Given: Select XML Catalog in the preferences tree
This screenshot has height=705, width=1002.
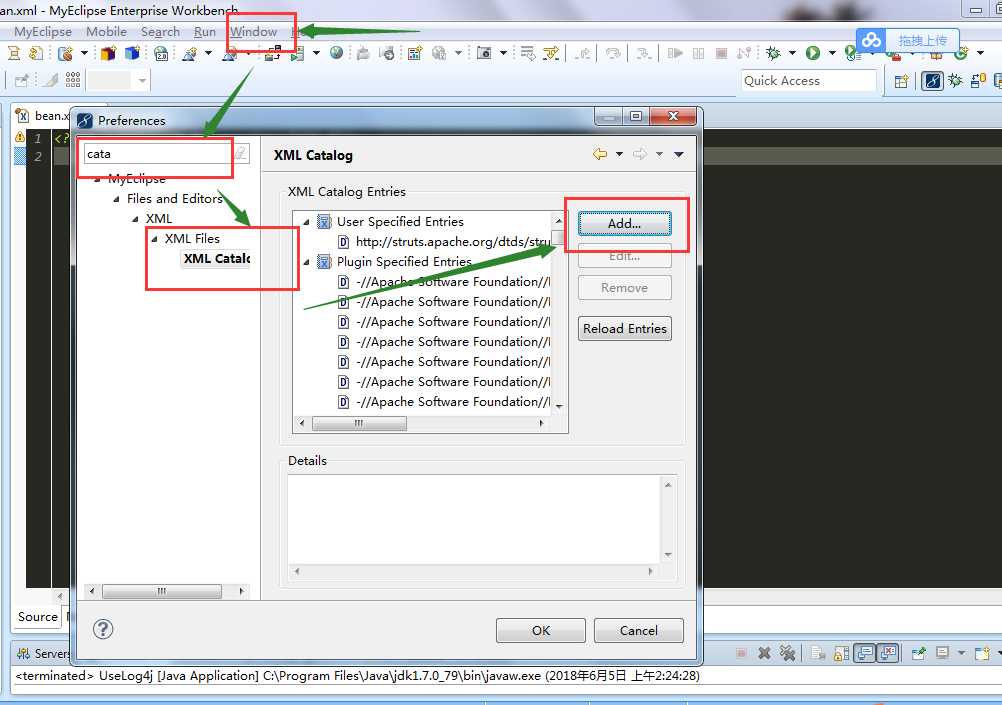Looking at the screenshot, I should coord(217,258).
